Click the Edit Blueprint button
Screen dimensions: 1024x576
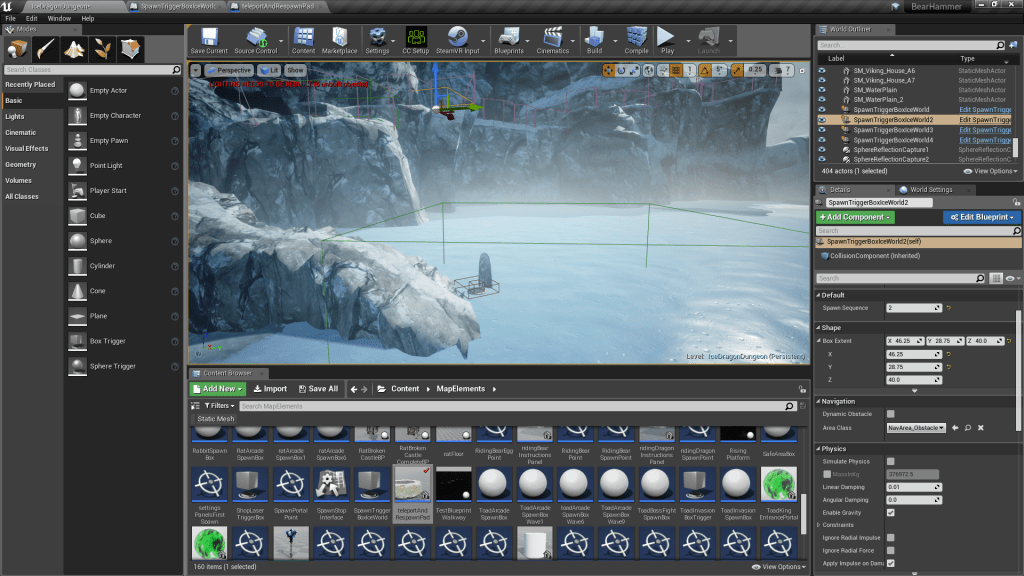click(x=981, y=217)
